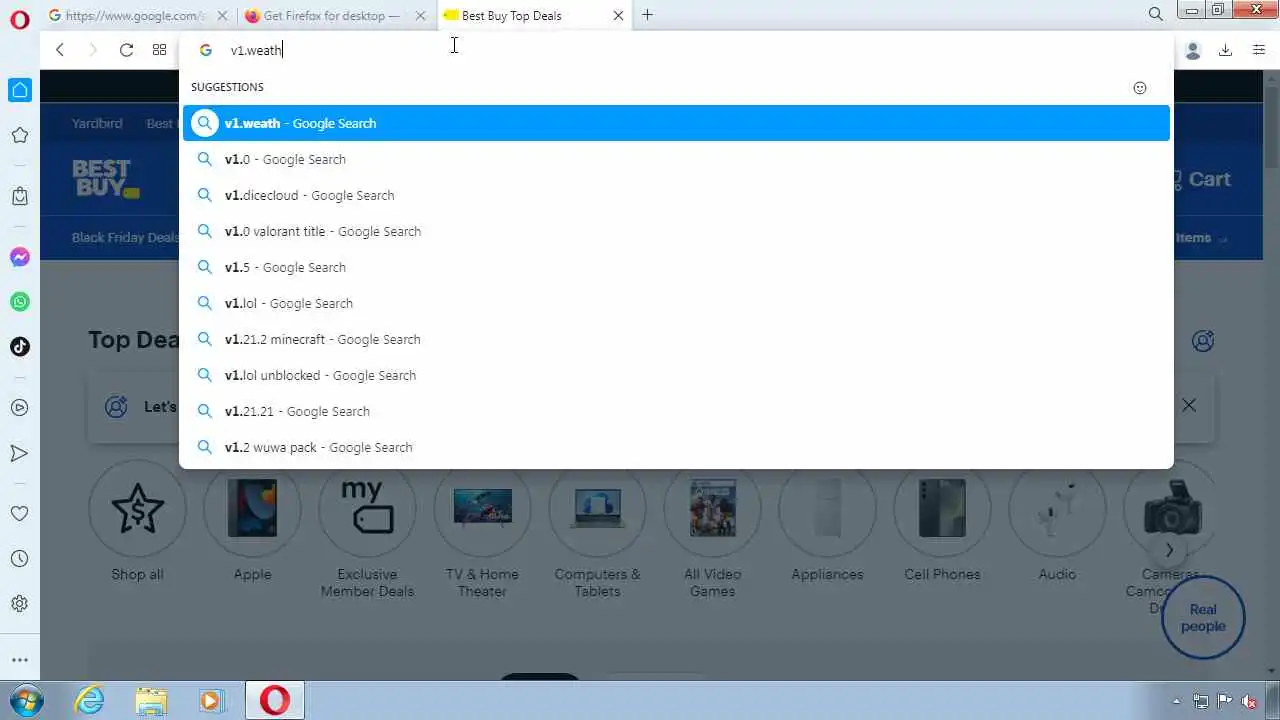Open the Audio category

(x=1057, y=520)
